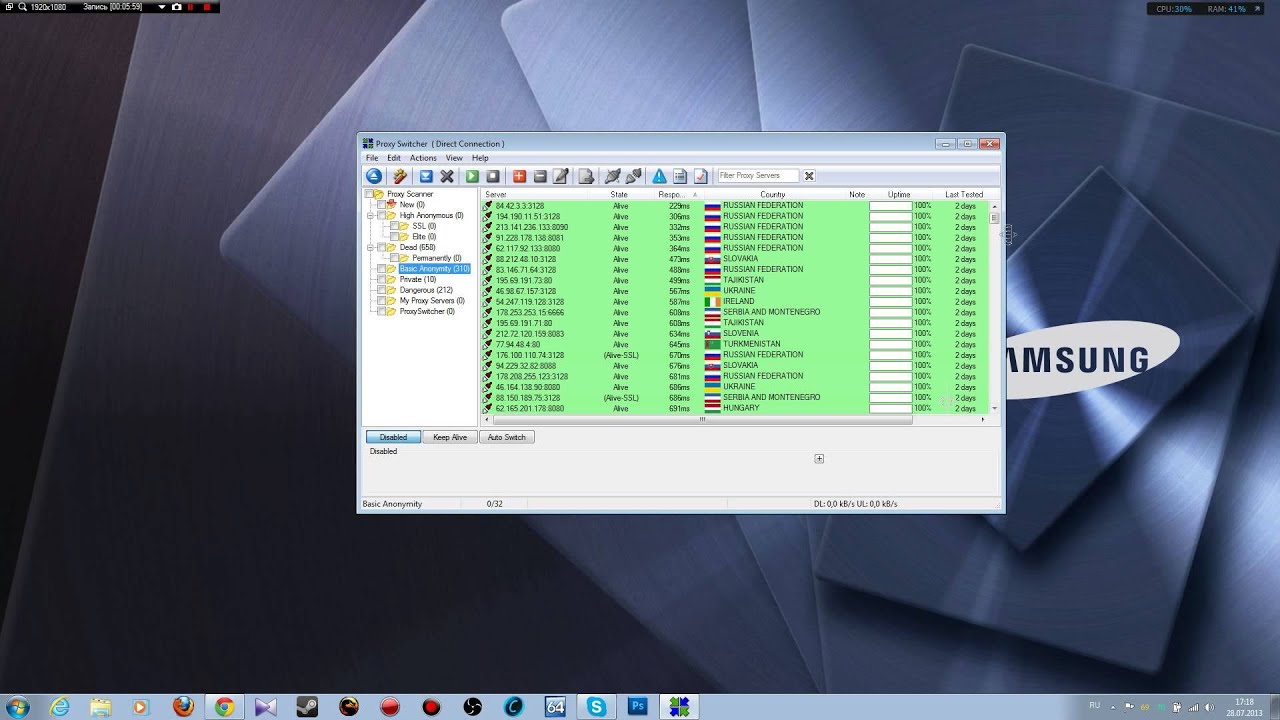
Task: Click the Proxy Switcher taskbar icon
Action: pyautogui.click(x=679, y=706)
